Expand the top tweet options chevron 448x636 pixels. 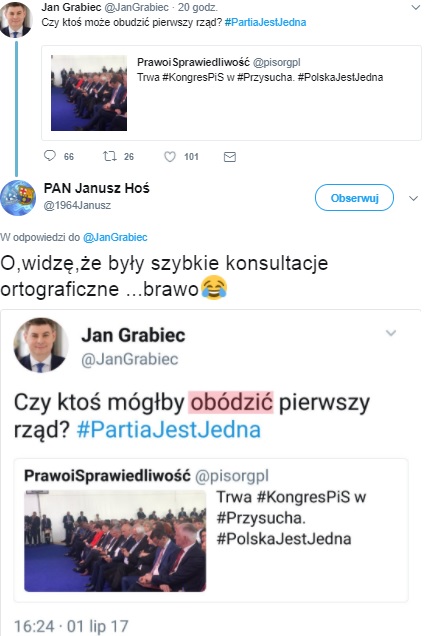pyautogui.click(x=416, y=7)
